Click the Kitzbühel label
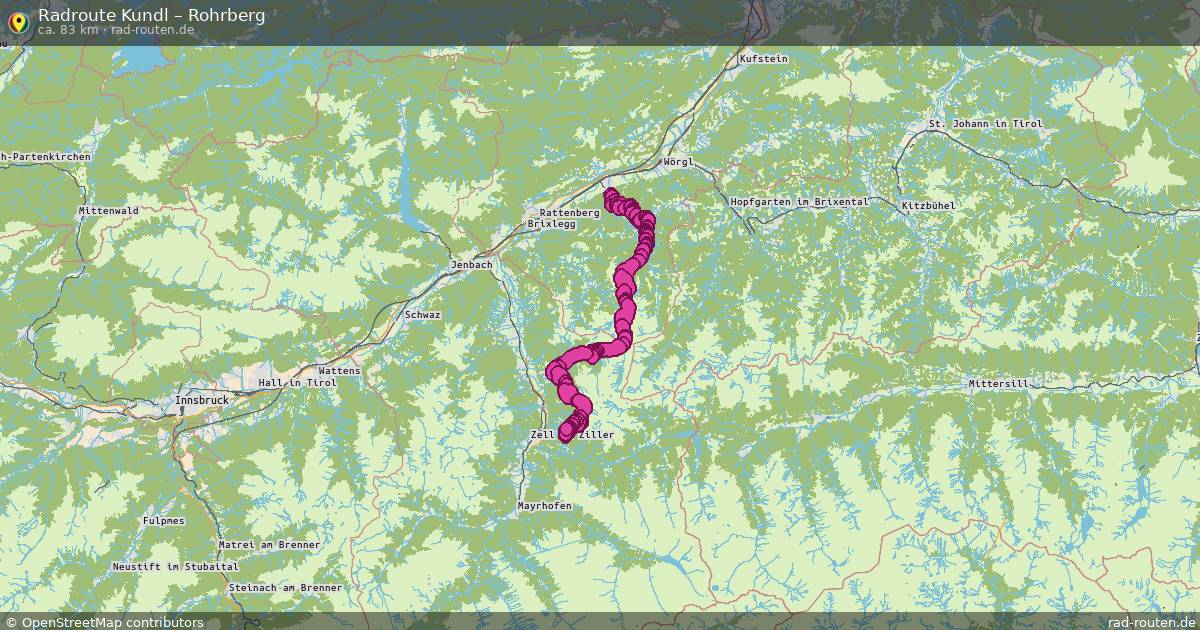The width and height of the screenshot is (1200, 630). coord(928,205)
